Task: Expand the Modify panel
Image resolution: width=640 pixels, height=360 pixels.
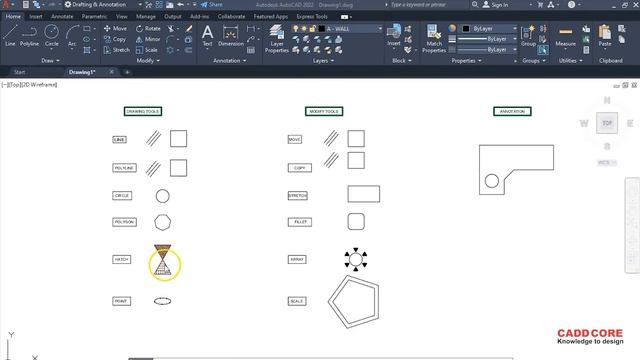Action: [148, 60]
